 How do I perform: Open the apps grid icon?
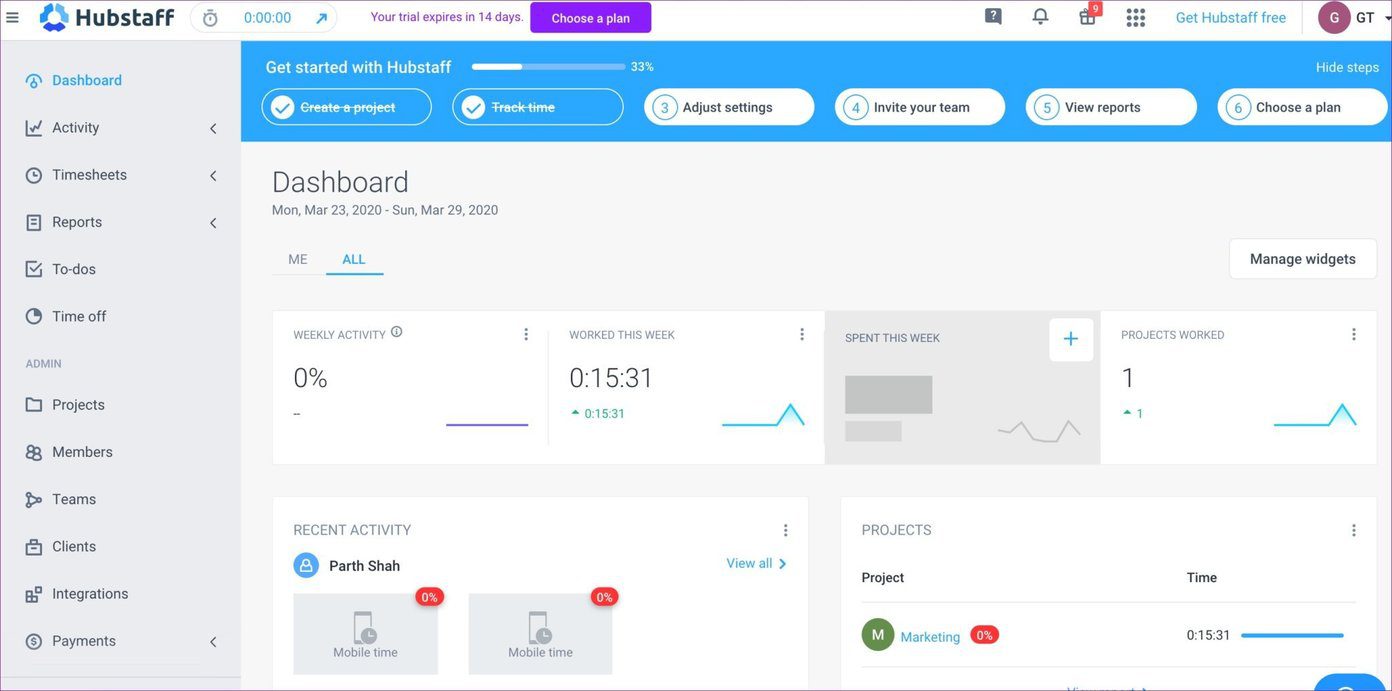[x=1136, y=17]
